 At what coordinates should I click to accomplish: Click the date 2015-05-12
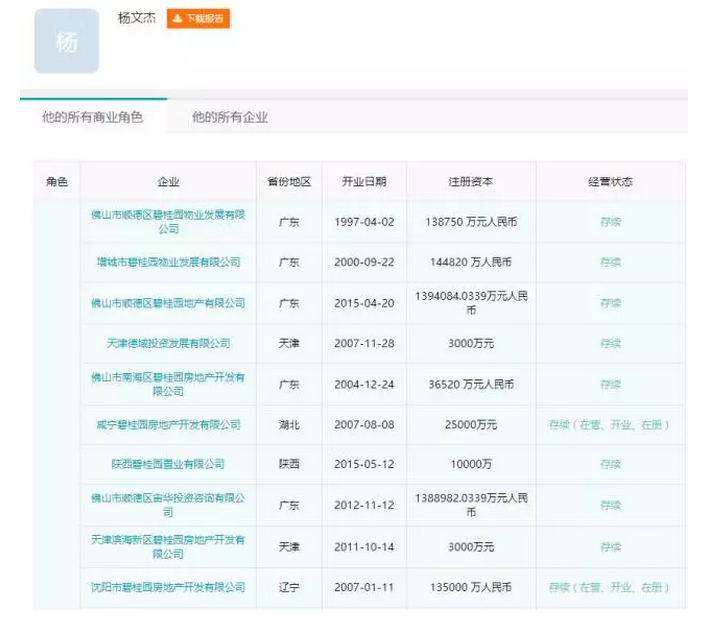tap(364, 464)
